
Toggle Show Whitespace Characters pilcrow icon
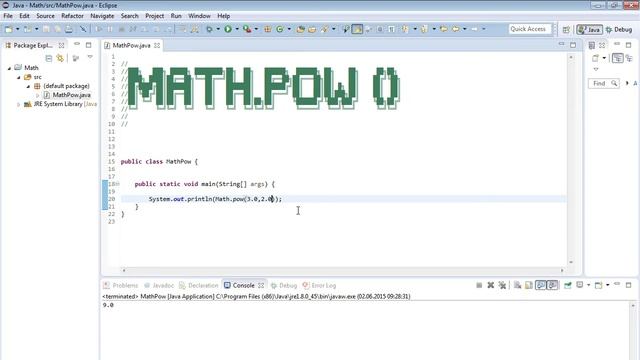tap(391, 29)
